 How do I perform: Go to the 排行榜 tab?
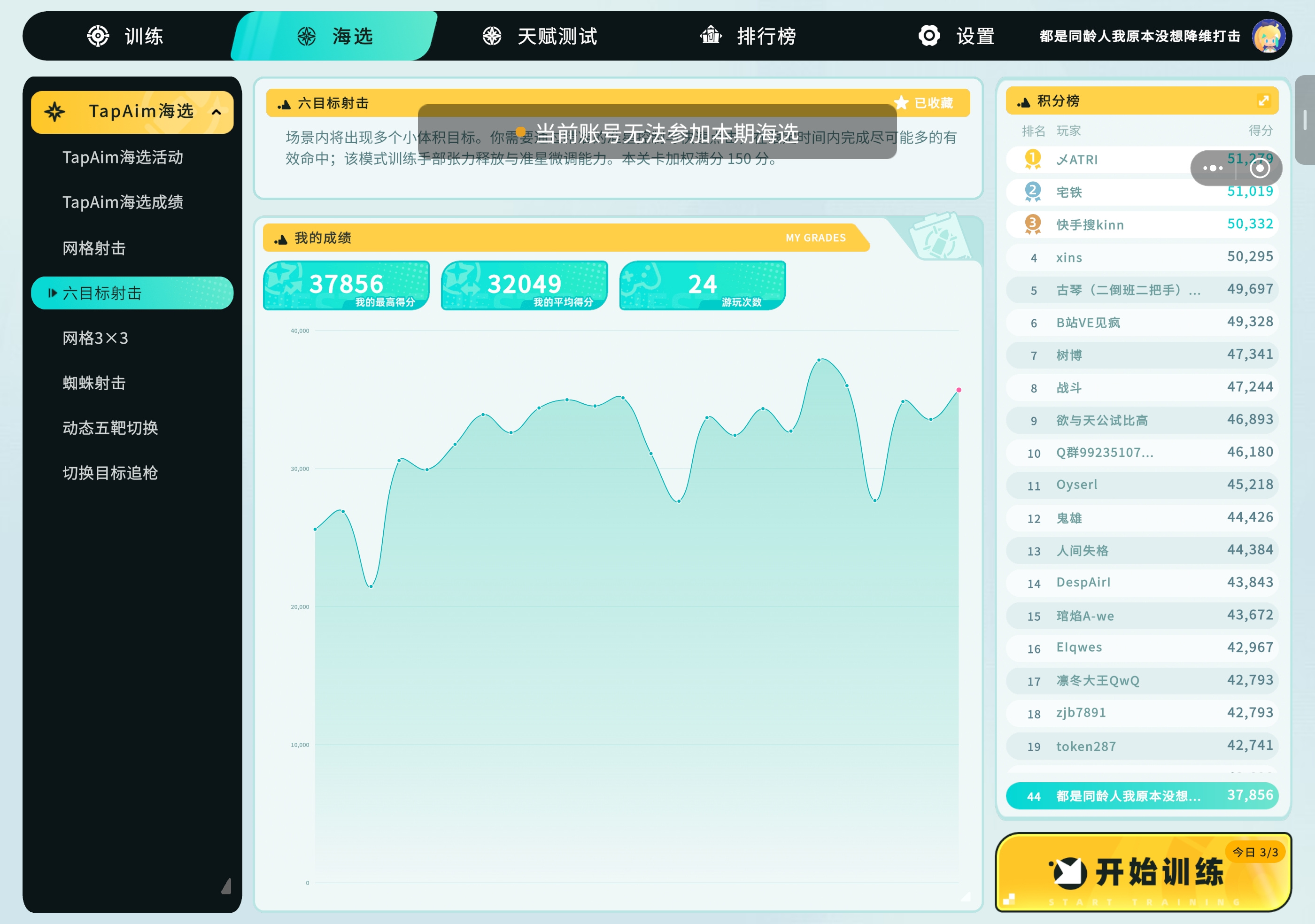pyautogui.click(x=747, y=36)
